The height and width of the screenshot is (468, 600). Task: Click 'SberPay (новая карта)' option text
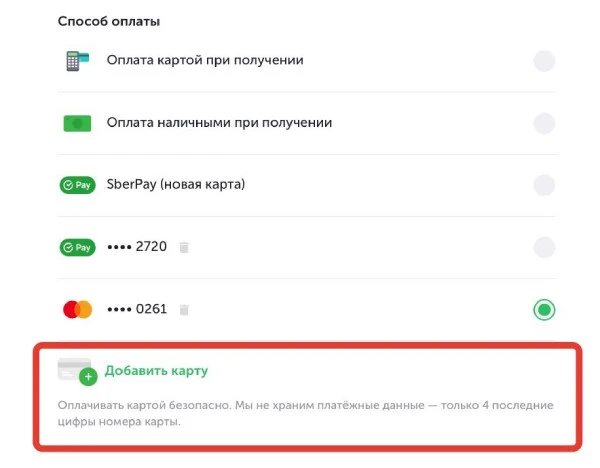[176, 184]
